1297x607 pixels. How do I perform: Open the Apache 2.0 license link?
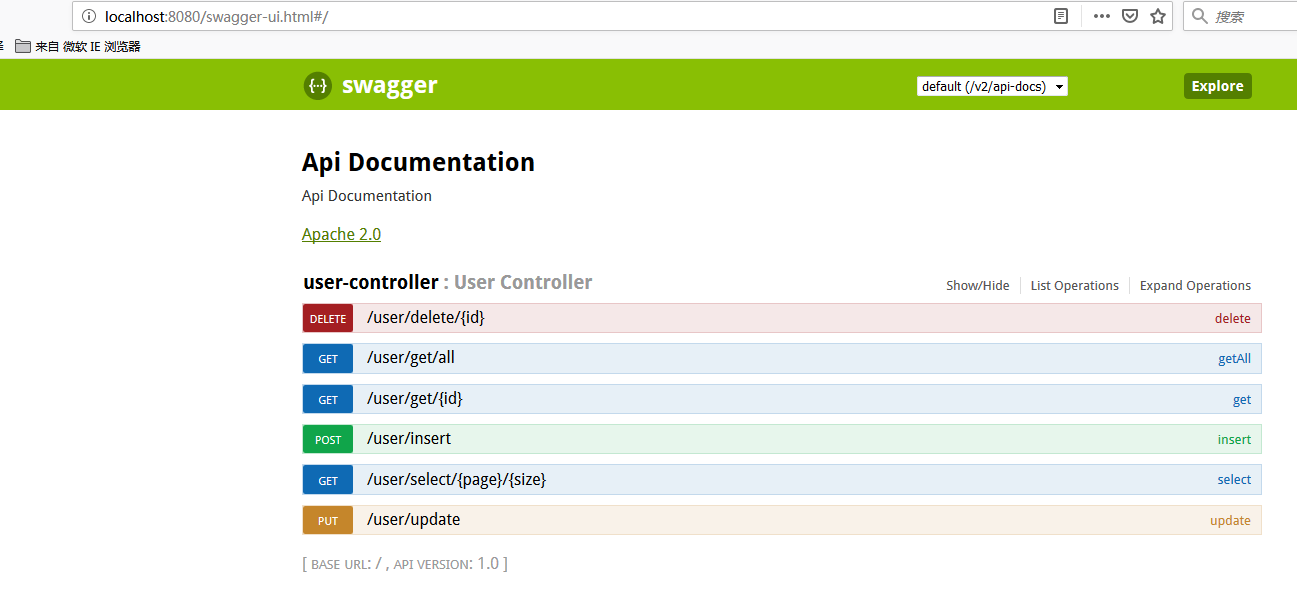coord(341,234)
